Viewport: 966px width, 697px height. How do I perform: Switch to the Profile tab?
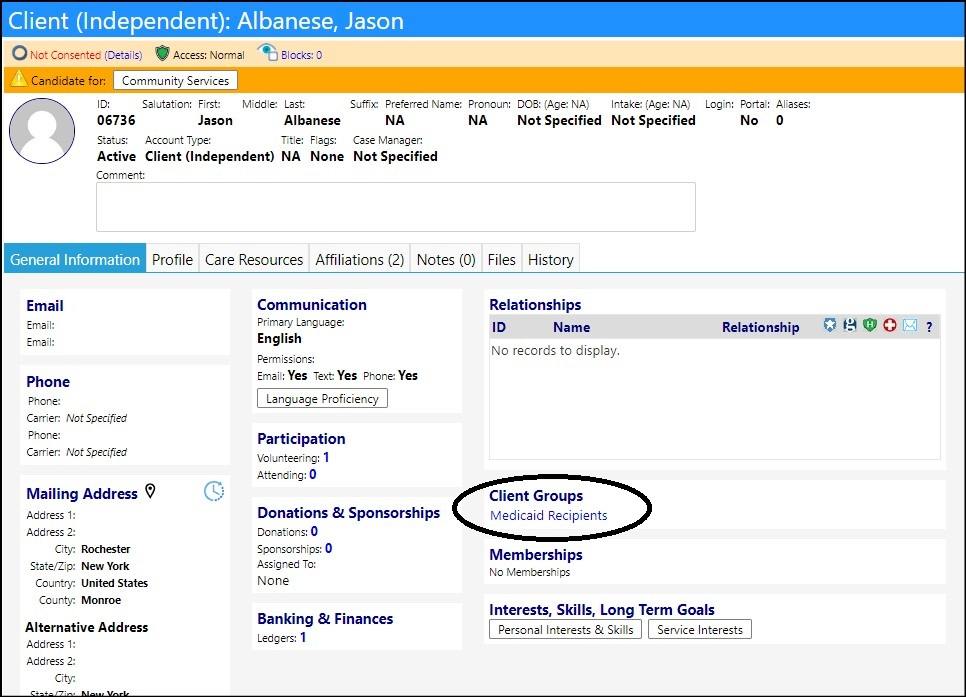(172, 259)
